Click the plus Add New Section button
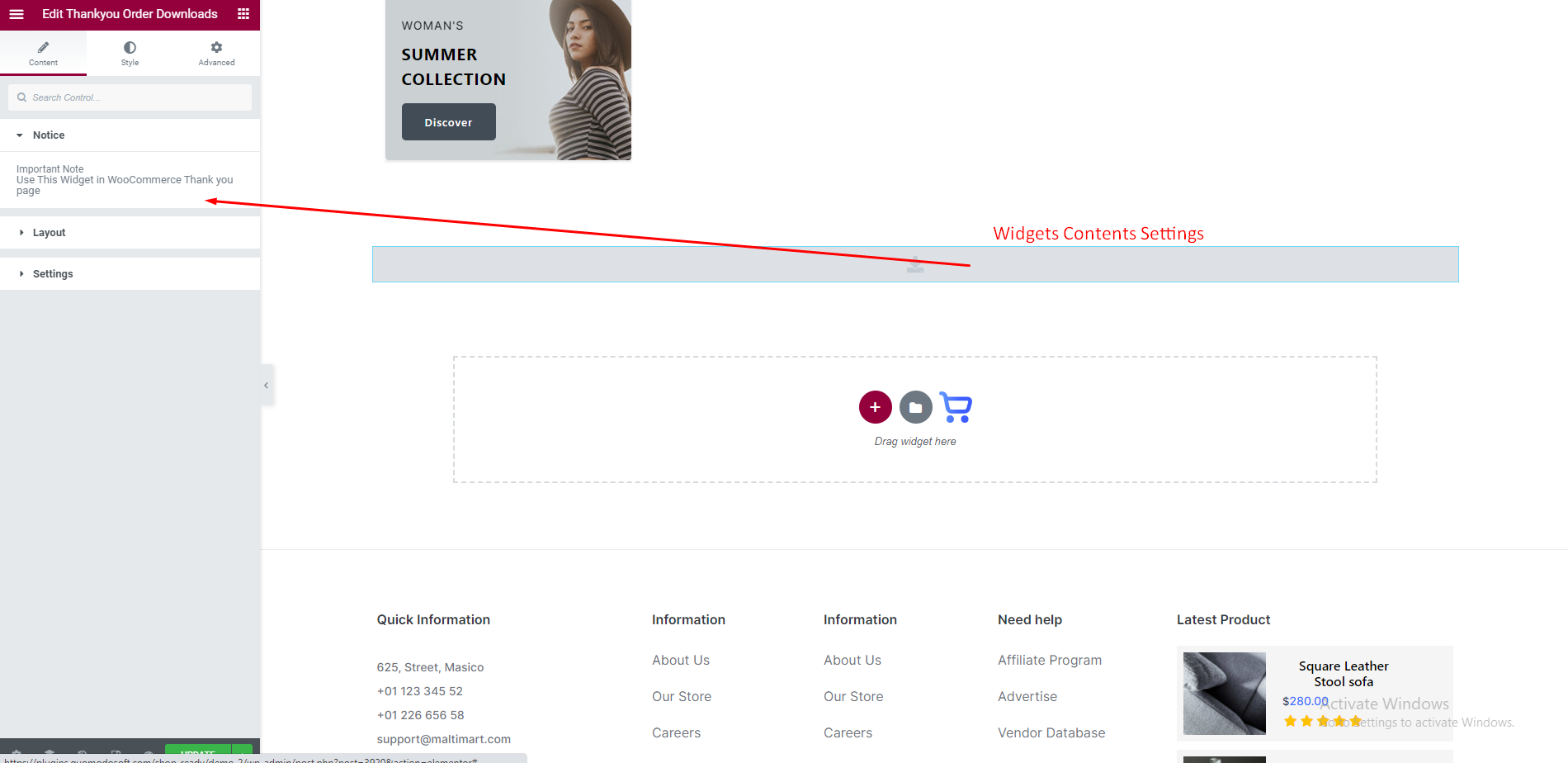The width and height of the screenshot is (1568, 763). 875,407
